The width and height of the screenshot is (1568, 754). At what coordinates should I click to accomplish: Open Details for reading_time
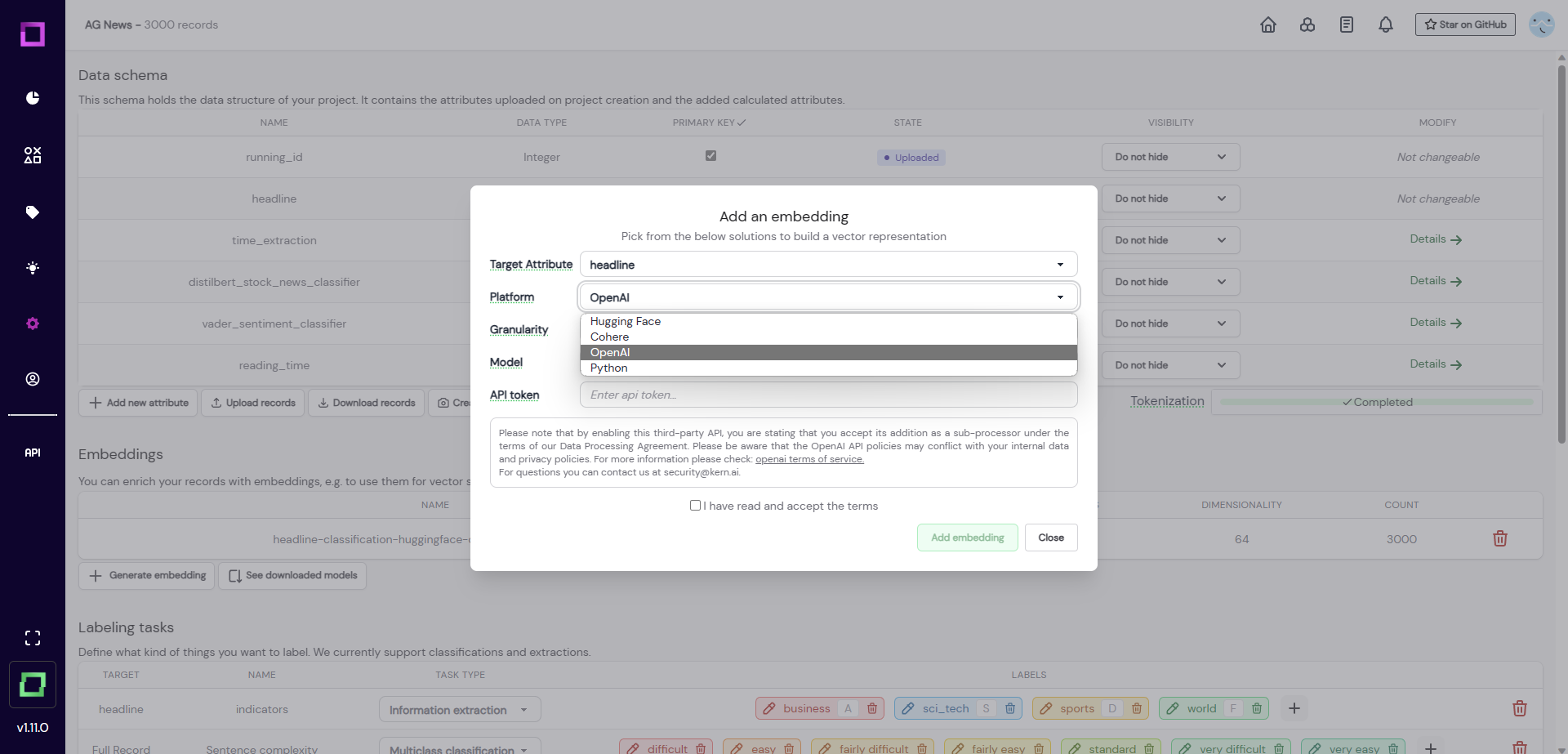coord(1436,364)
